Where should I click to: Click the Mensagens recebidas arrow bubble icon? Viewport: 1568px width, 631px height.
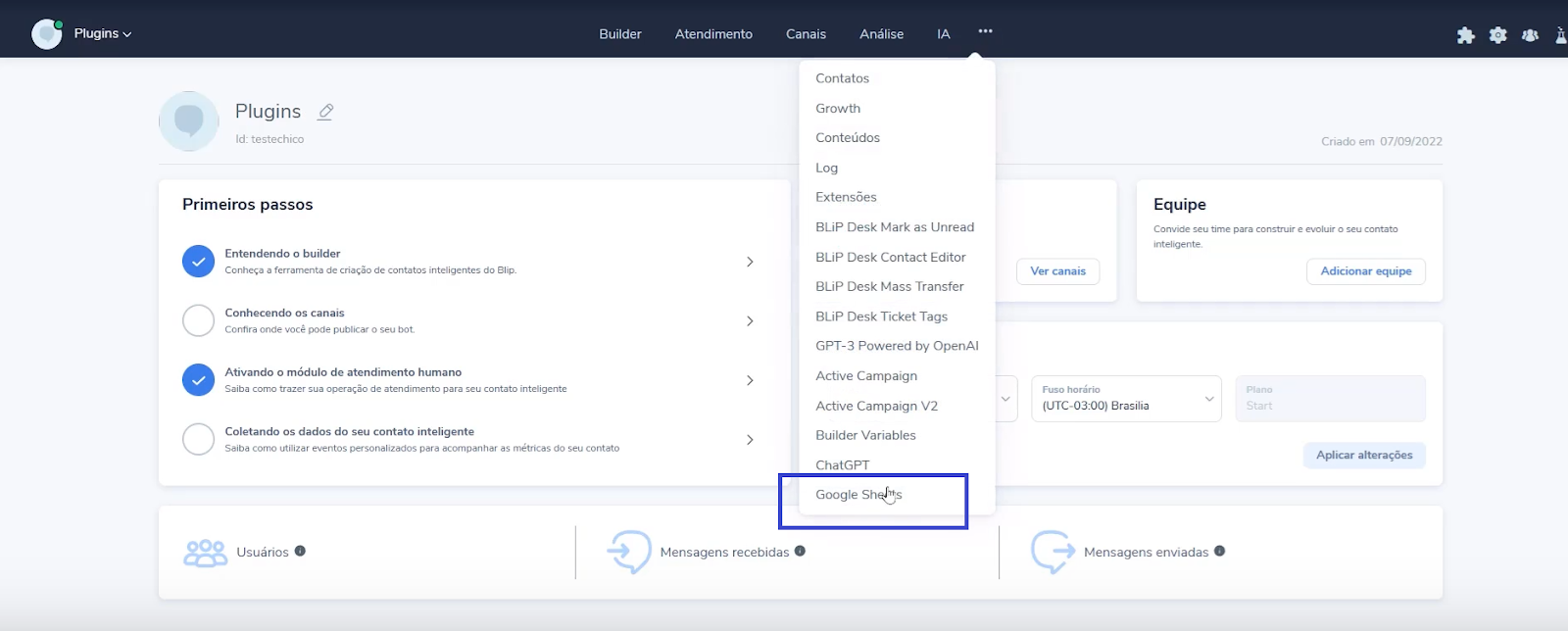(x=629, y=553)
